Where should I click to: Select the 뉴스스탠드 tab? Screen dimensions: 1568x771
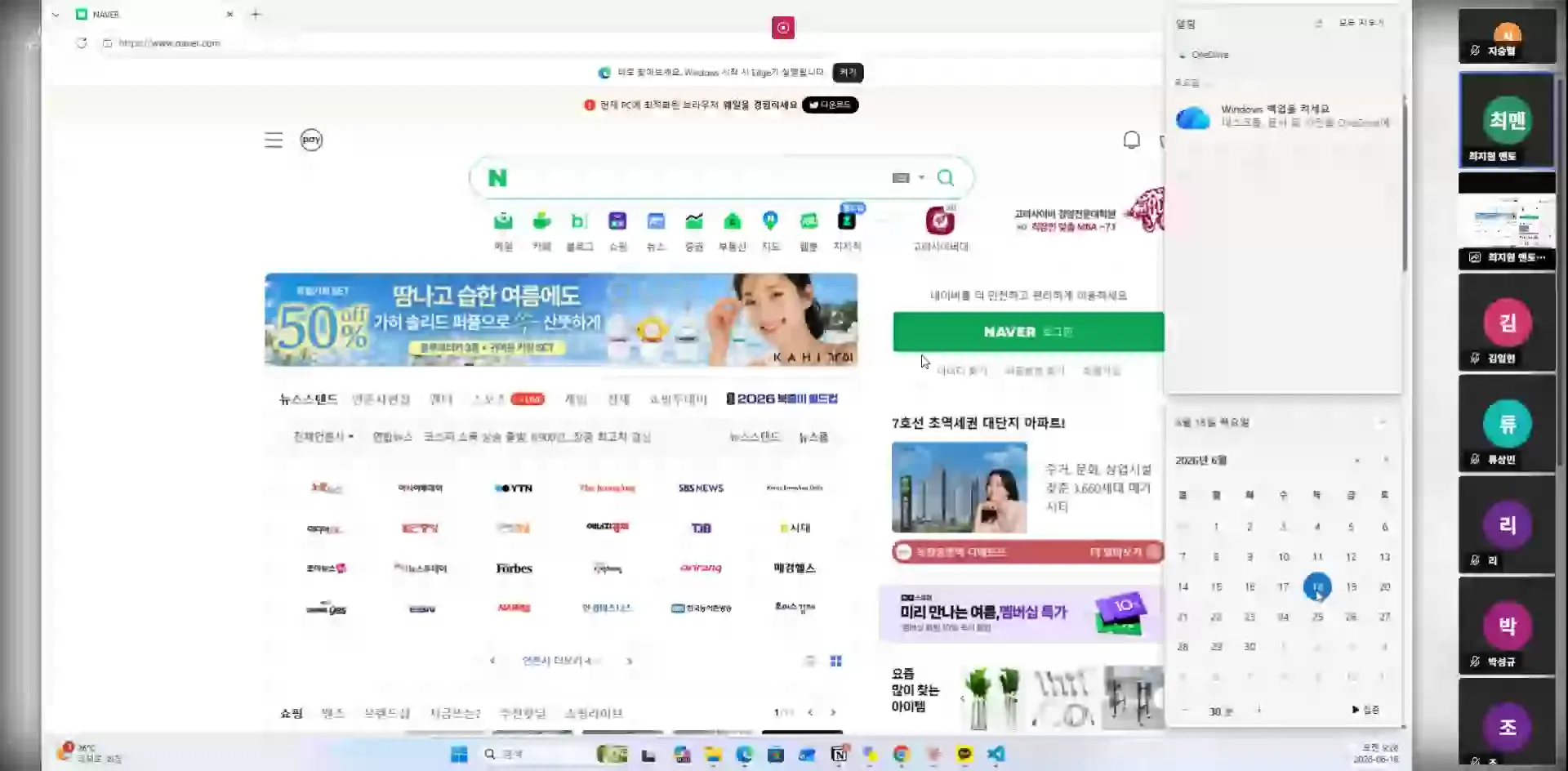308,399
